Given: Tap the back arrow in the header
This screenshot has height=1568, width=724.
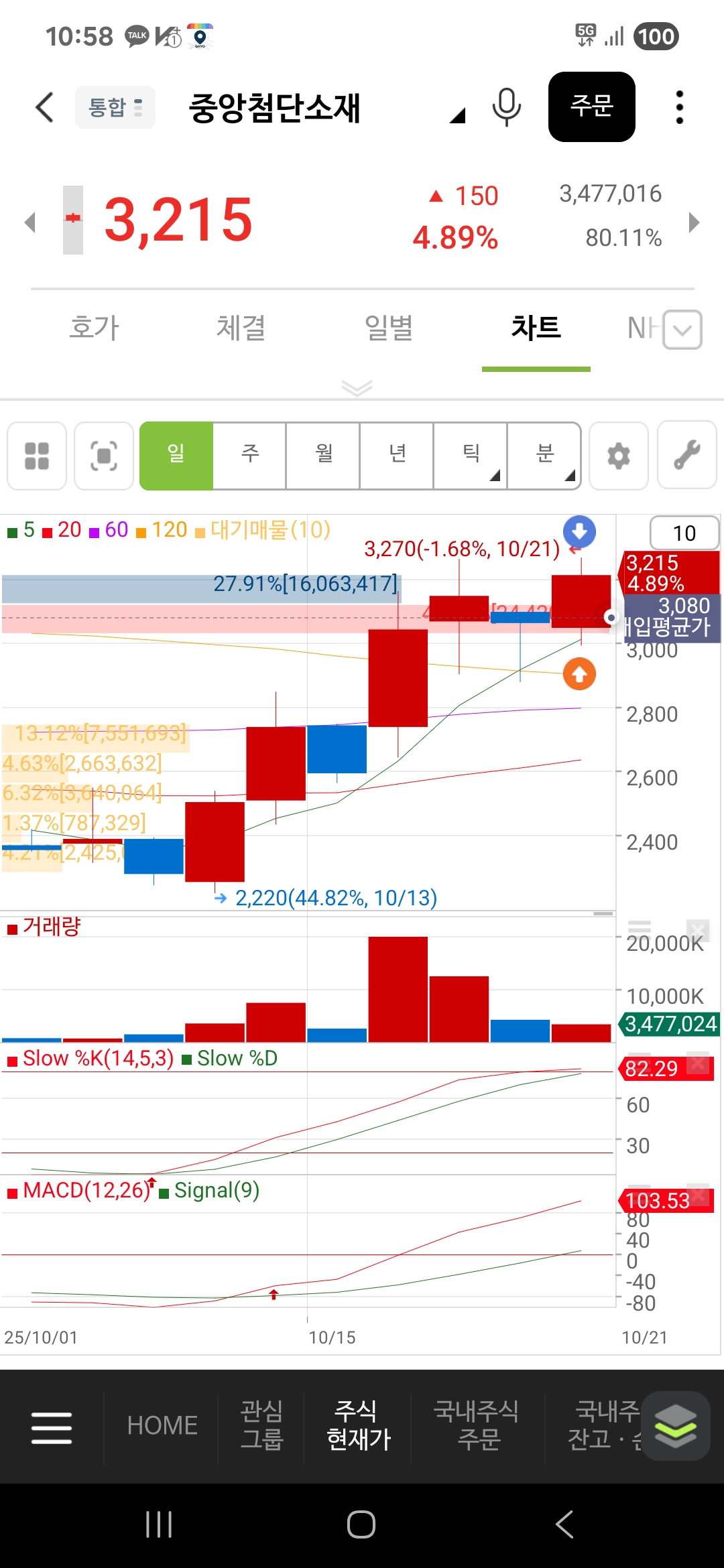Looking at the screenshot, I should click(44, 107).
